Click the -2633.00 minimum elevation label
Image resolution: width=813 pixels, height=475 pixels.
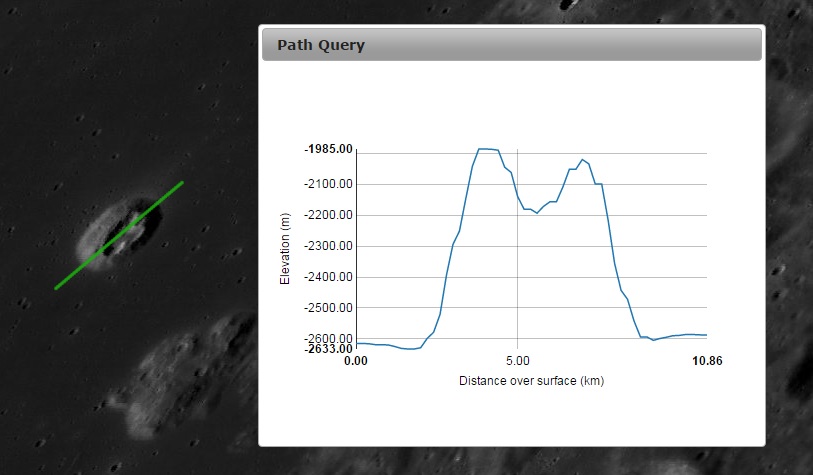point(328,349)
